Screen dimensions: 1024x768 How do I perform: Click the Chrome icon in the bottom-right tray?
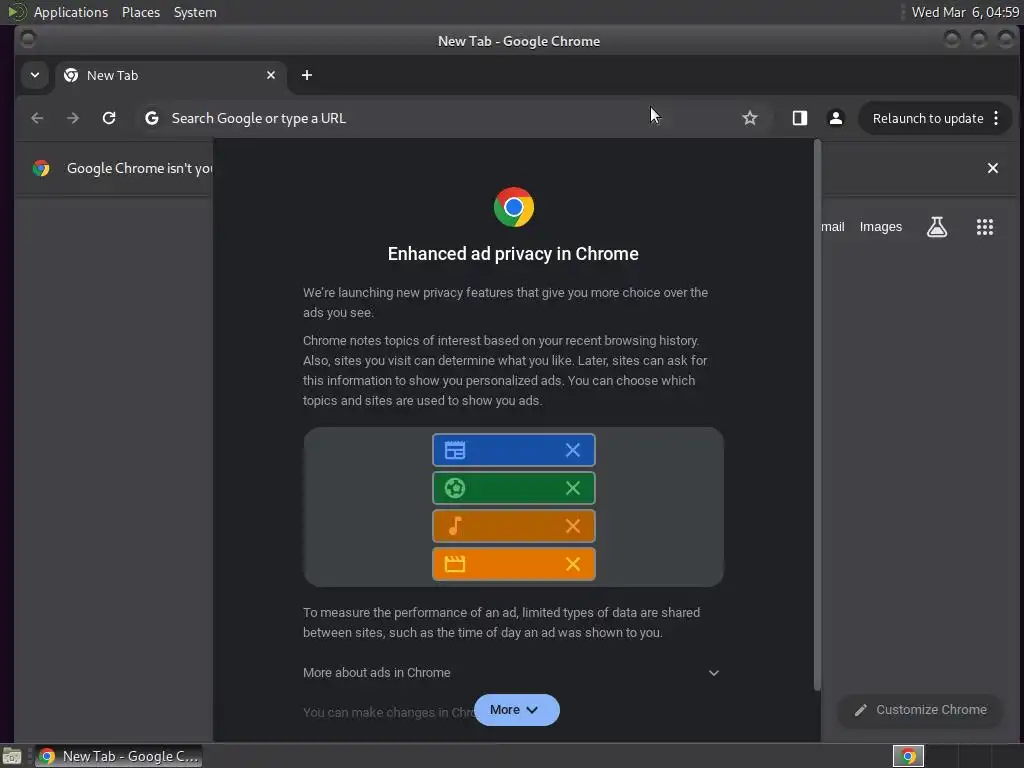(x=908, y=756)
